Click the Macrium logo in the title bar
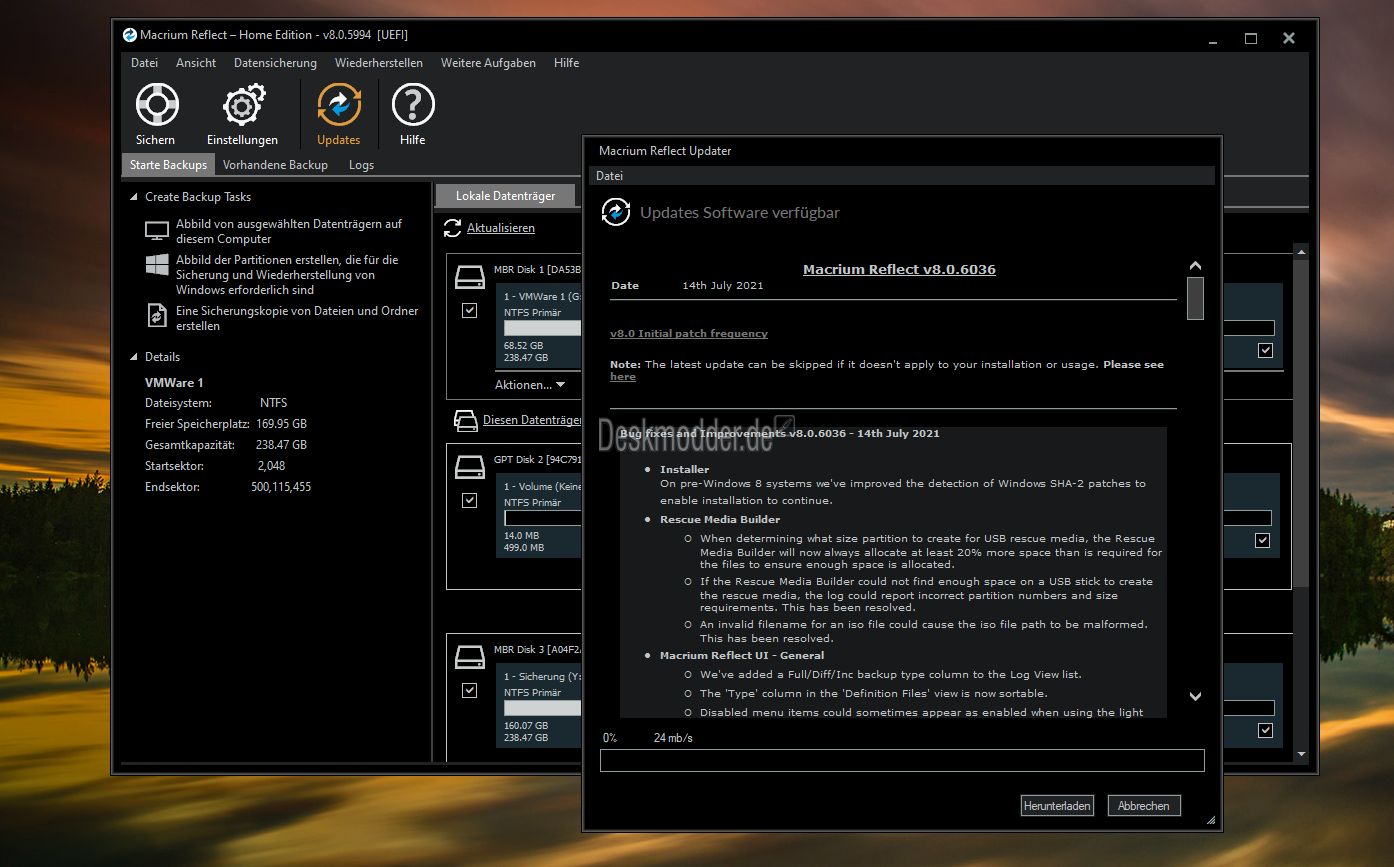 point(130,35)
